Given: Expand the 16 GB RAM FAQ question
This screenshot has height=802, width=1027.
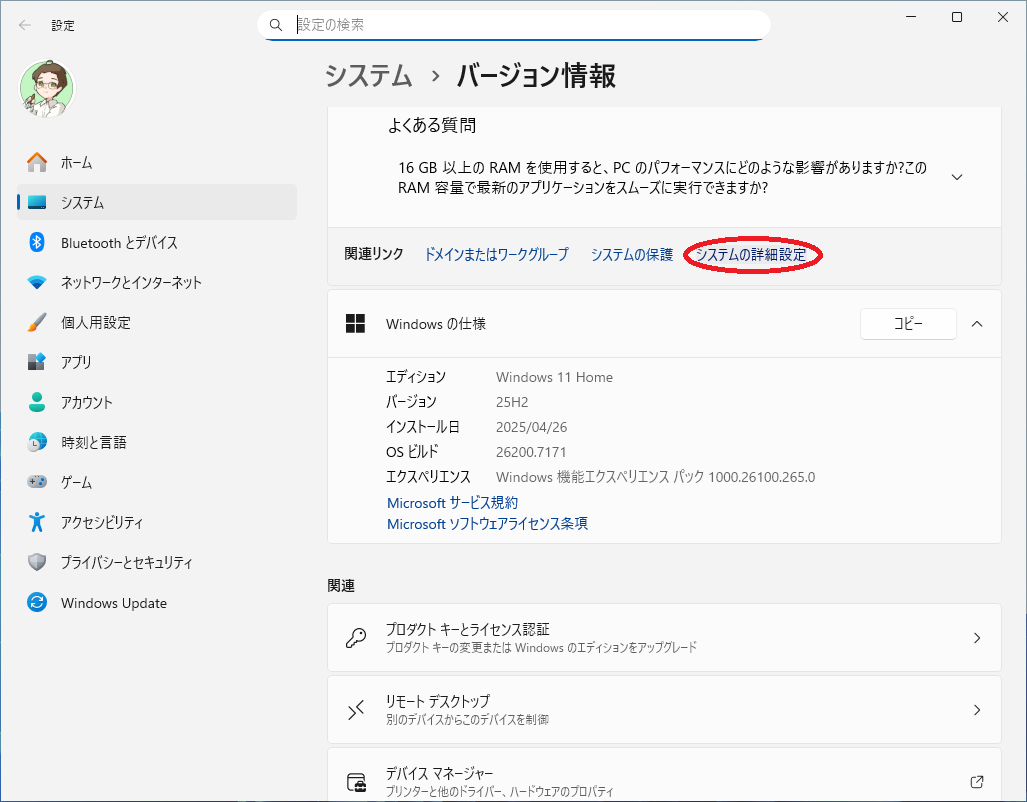Looking at the screenshot, I should coord(956,177).
